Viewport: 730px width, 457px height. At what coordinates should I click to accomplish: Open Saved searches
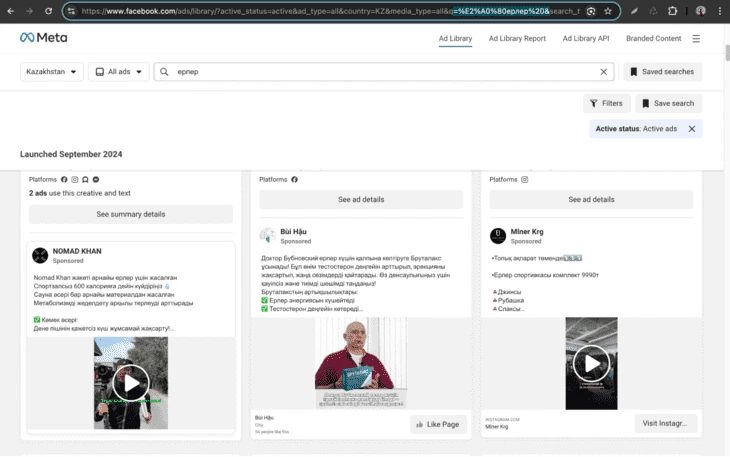click(662, 72)
